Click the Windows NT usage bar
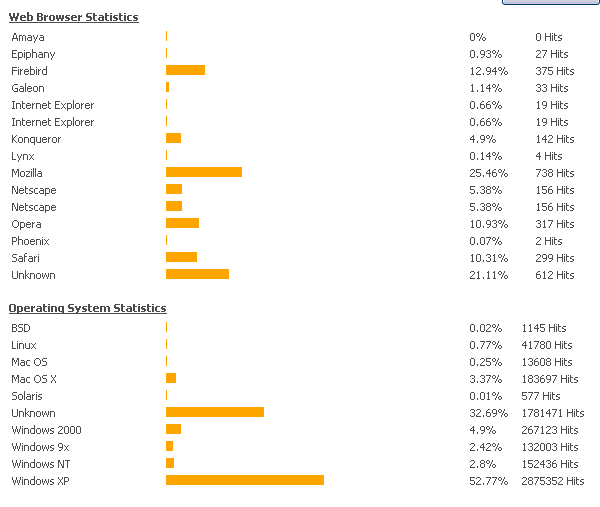The height and width of the screenshot is (507, 600). coord(170,463)
